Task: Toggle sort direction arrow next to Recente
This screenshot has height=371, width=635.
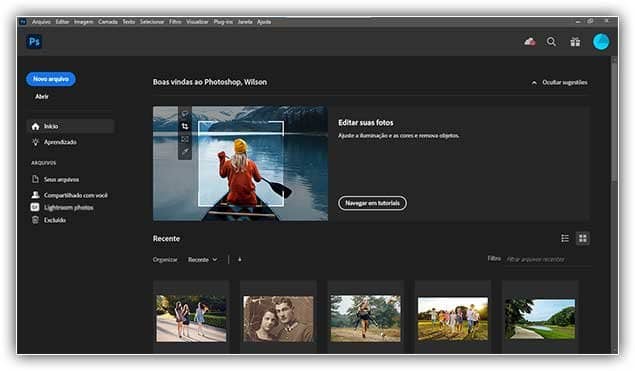Action: pyautogui.click(x=240, y=260)
